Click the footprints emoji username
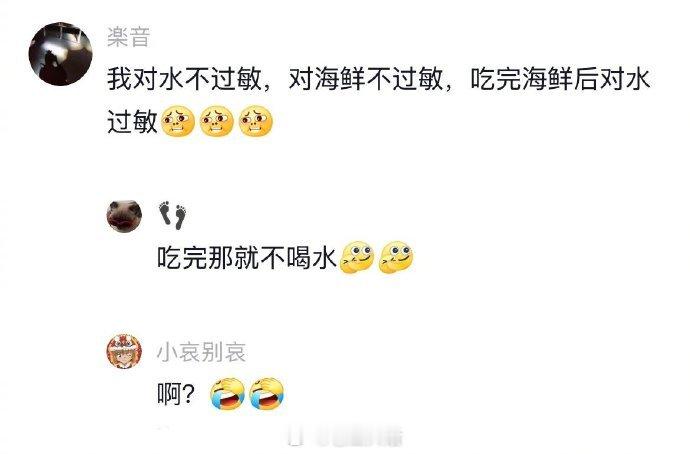This screenshot has height=454, width=690. pyautogui.click(x=172, y=216)
